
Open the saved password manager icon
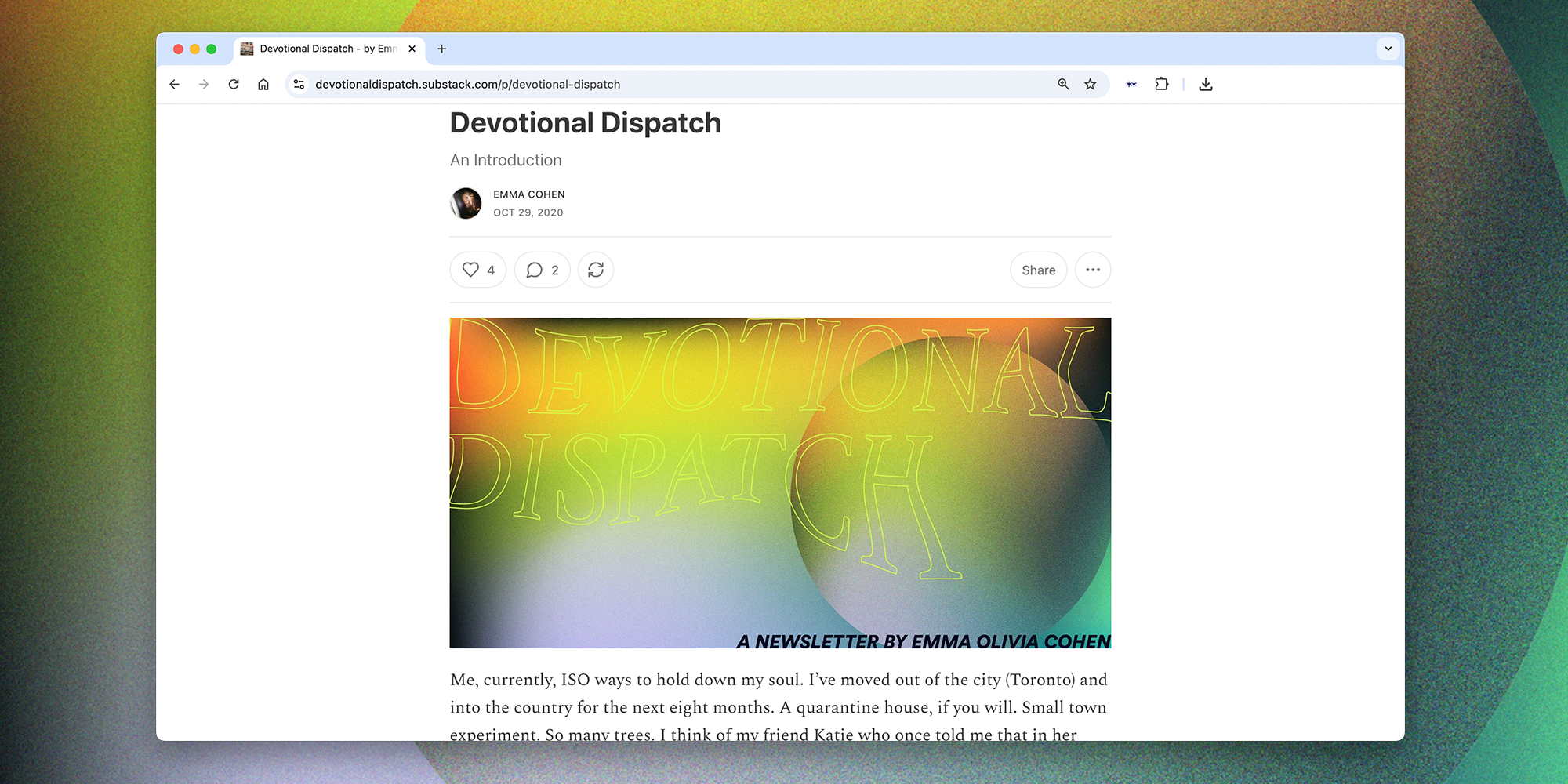click(1131, 84)
